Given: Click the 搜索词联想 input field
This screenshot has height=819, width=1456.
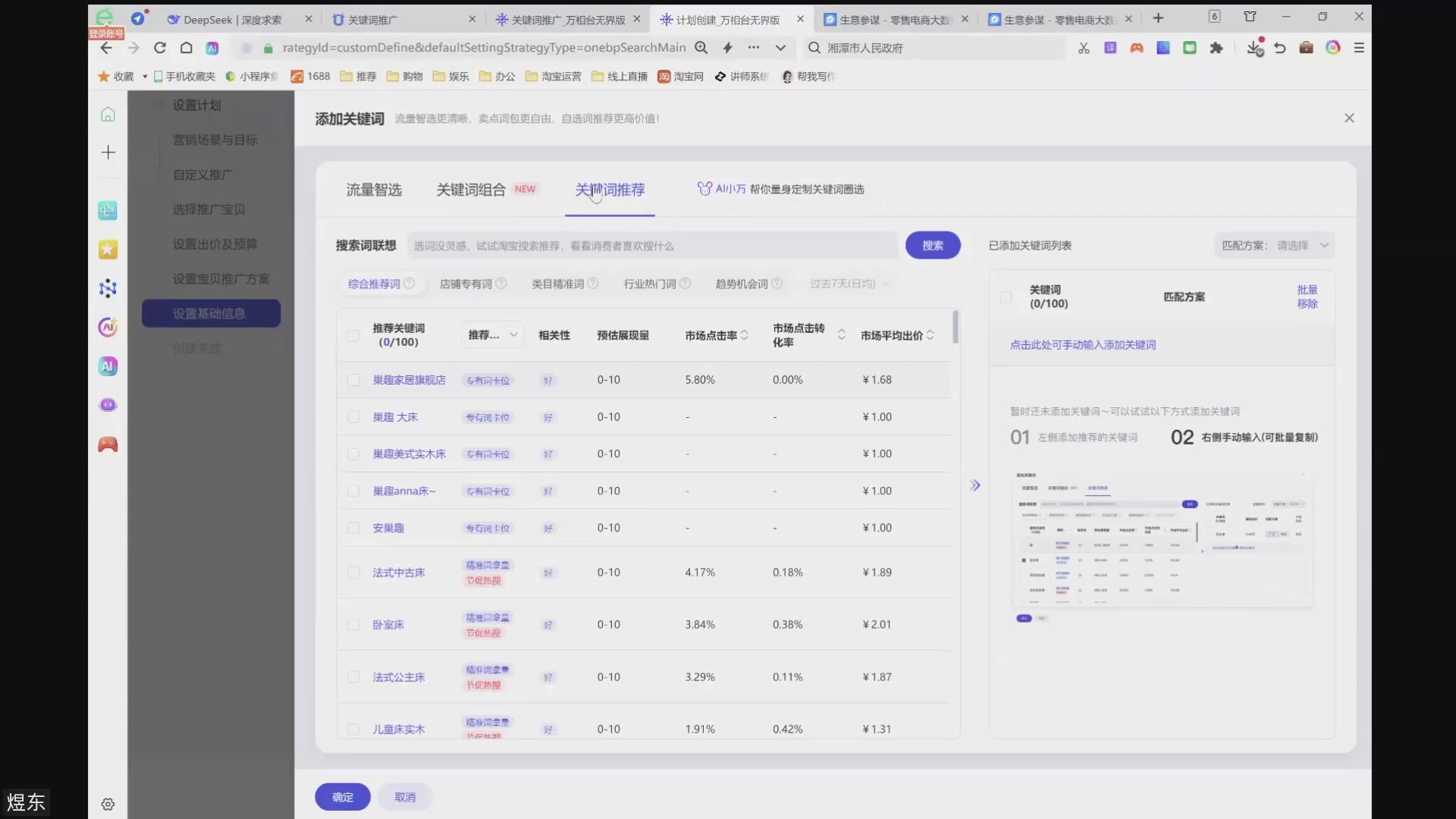Looking at the screenshot, I should pos(652,246).
